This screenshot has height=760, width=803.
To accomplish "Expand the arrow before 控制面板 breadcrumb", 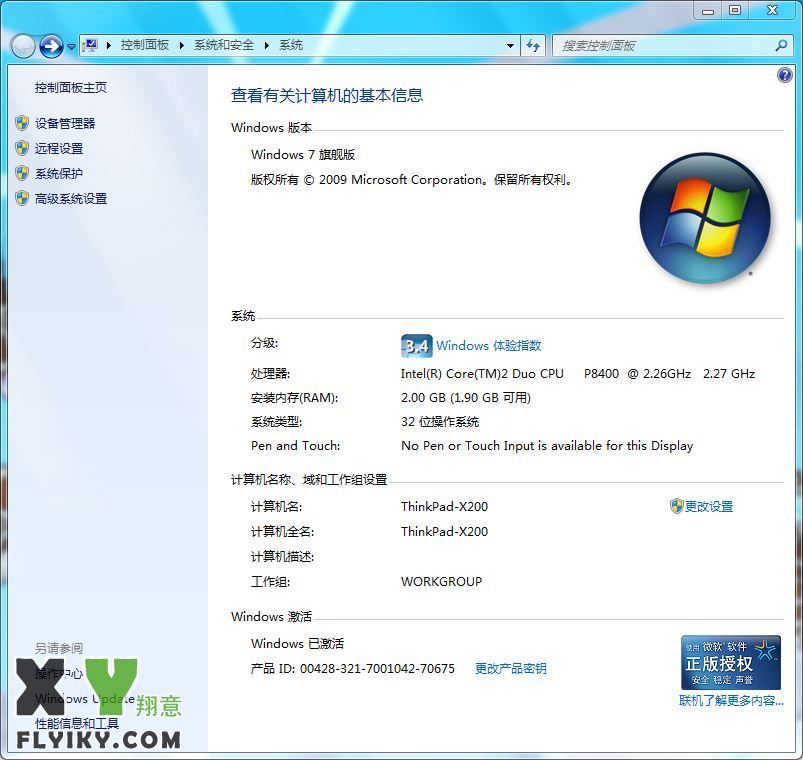I will pos(109,45).
